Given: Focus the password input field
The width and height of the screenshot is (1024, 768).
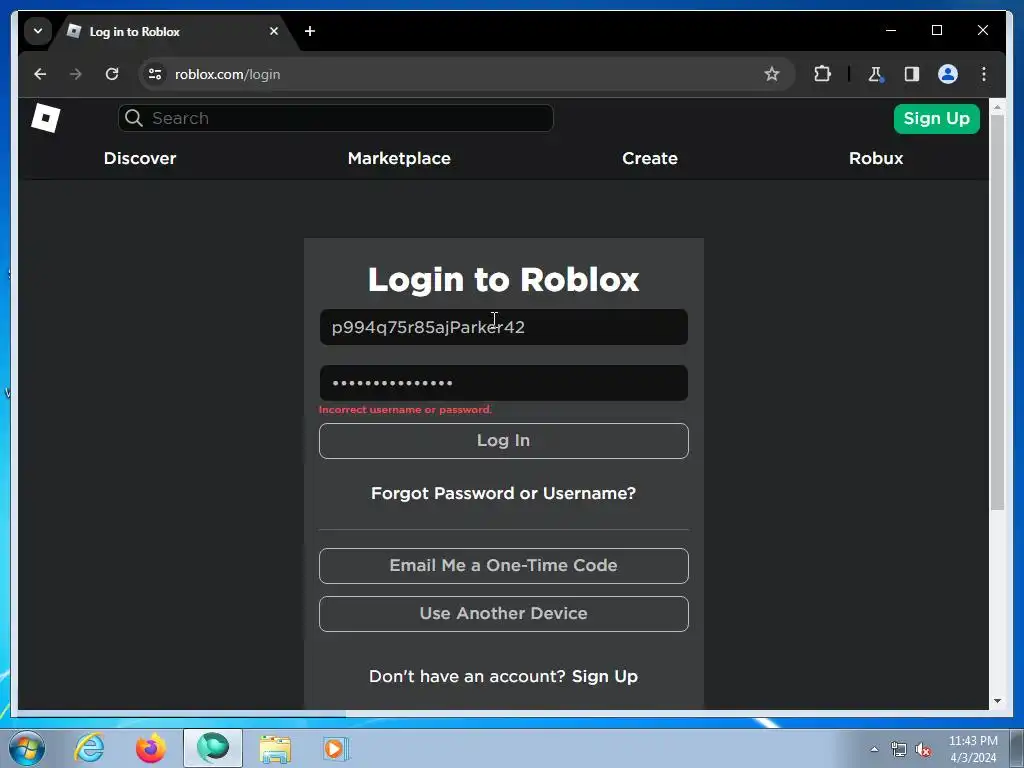Looking at the screenshot, I should pyautogui.click(x=504, y=383).
